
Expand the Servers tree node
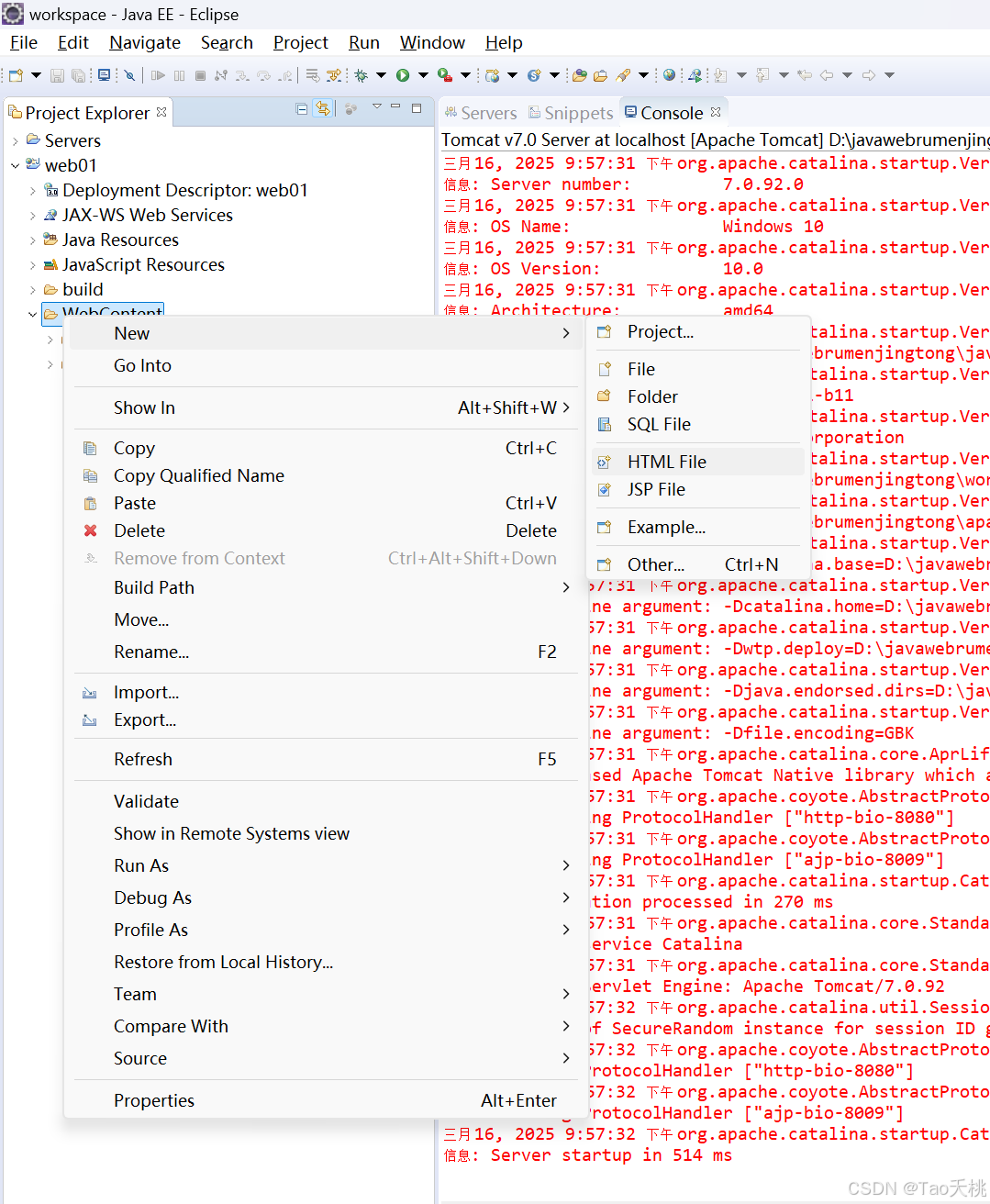pyautogui.click(x=16, y=141)
